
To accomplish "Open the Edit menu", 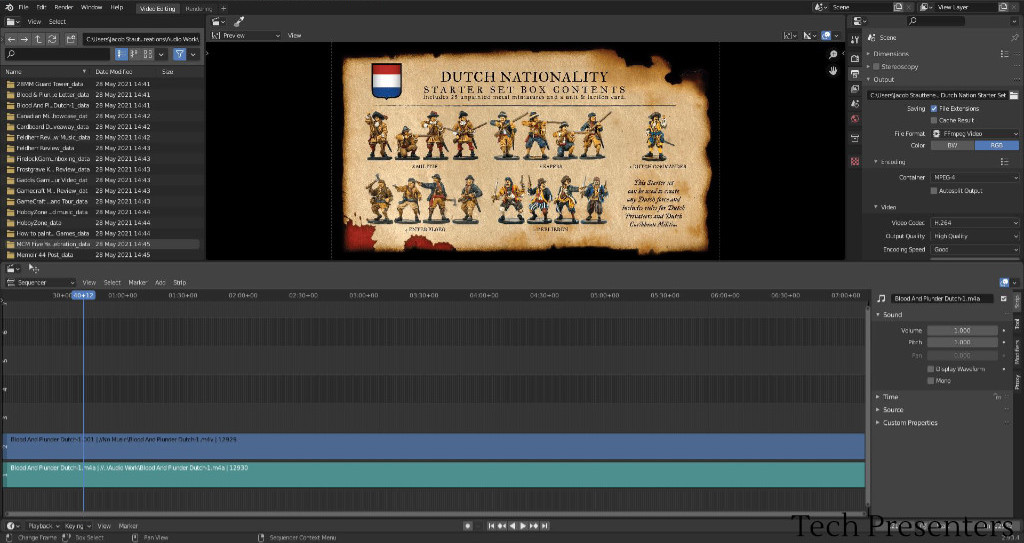I will pyautogui.click(x=41, y=7).
